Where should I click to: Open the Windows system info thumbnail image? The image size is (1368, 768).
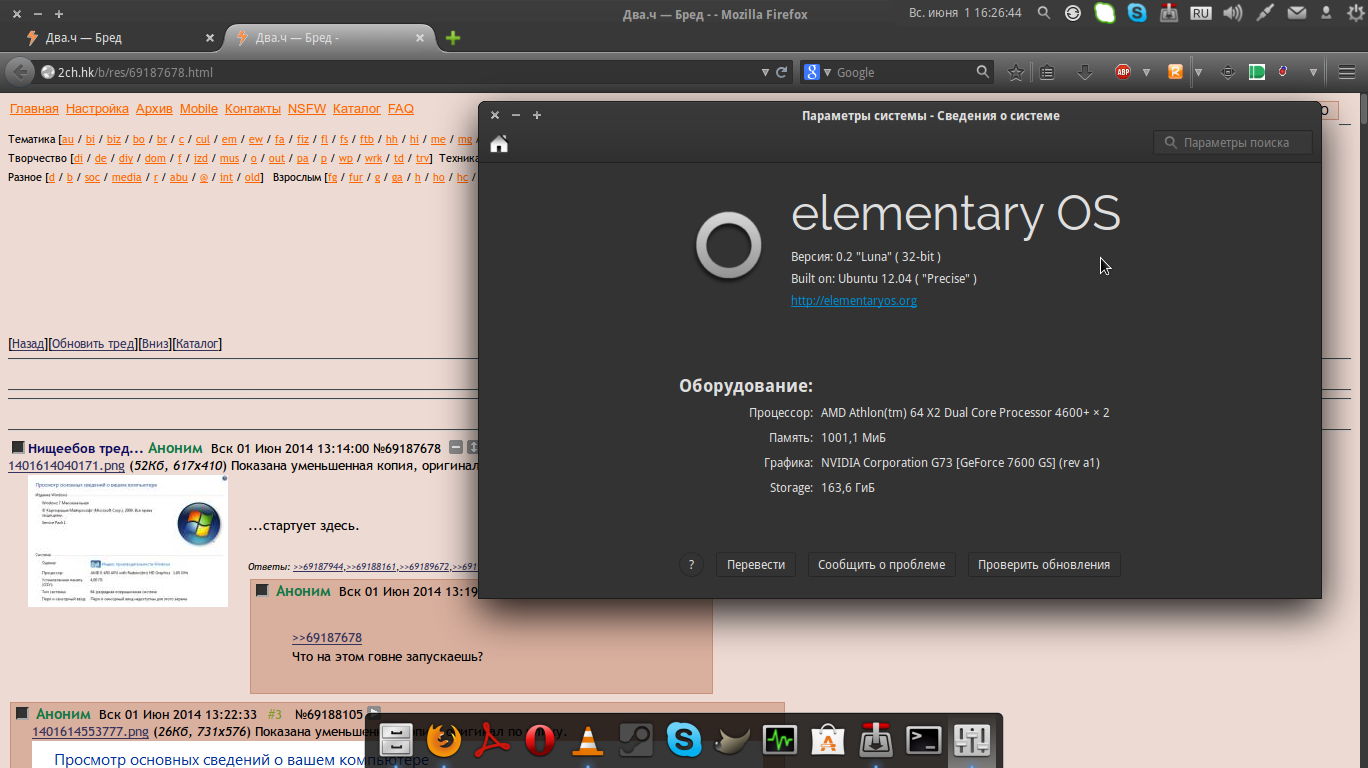click(128, 541)
